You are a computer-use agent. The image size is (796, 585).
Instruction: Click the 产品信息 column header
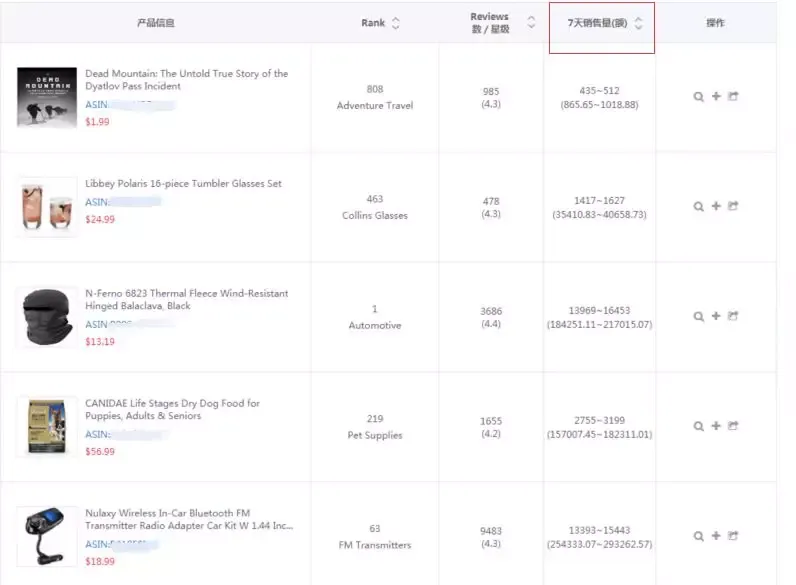click(155, 23)
